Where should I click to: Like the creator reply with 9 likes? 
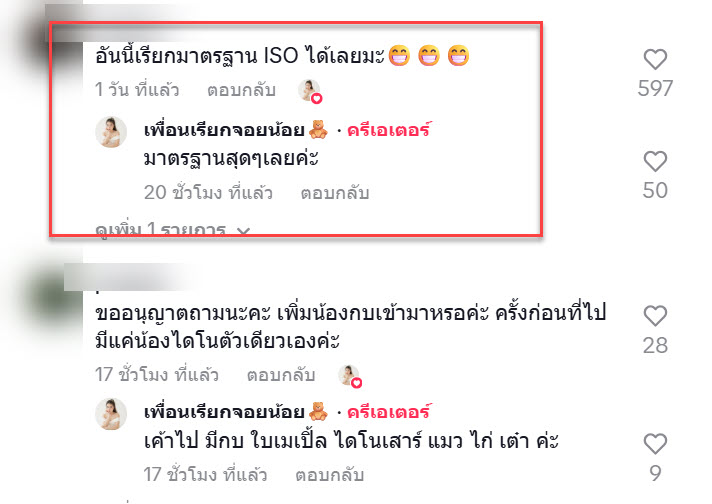pos(655,444)
